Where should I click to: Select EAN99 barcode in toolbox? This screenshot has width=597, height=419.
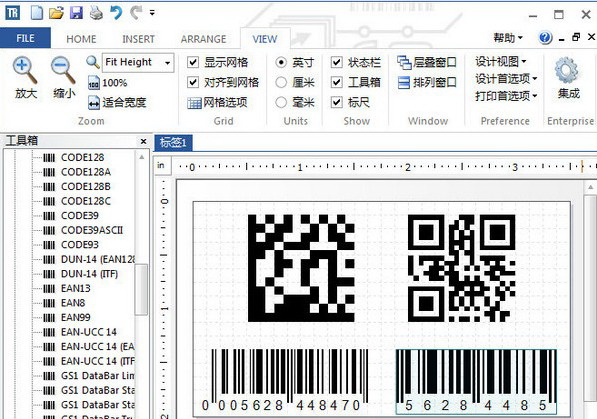(76, 317)
